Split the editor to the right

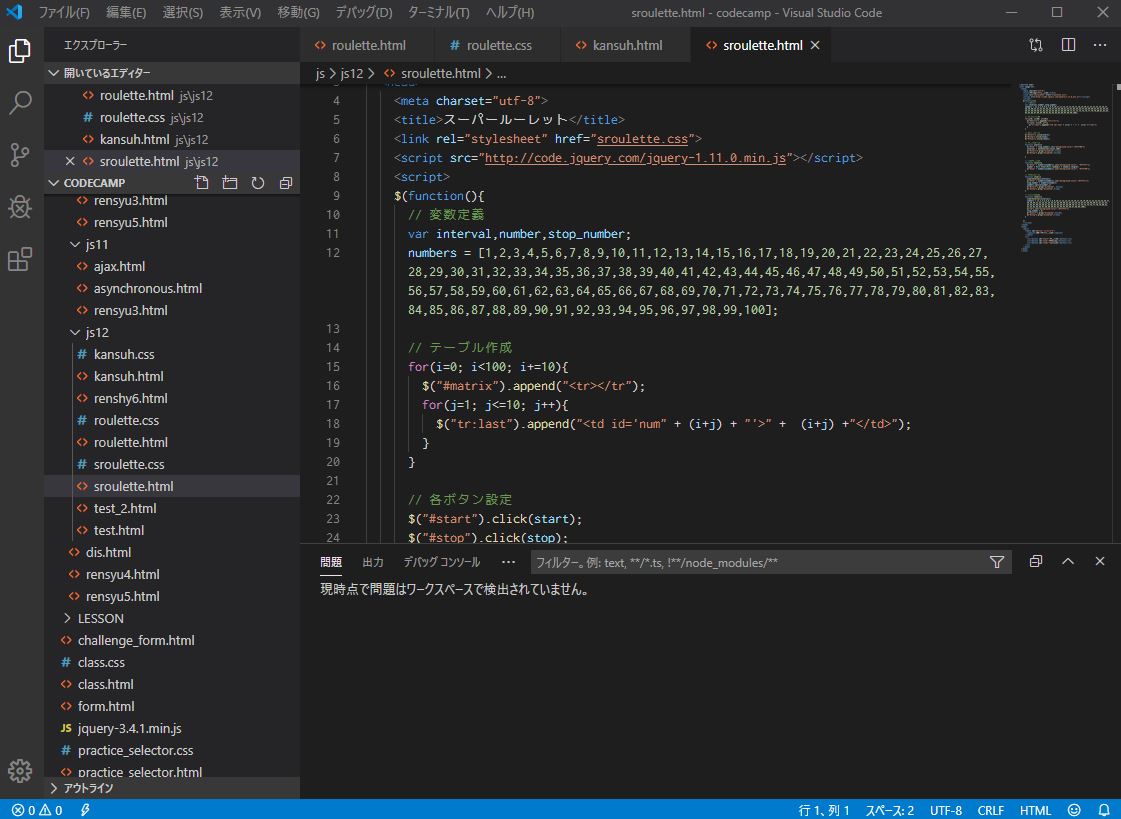pyautogui.click(x=1068, y=45)
